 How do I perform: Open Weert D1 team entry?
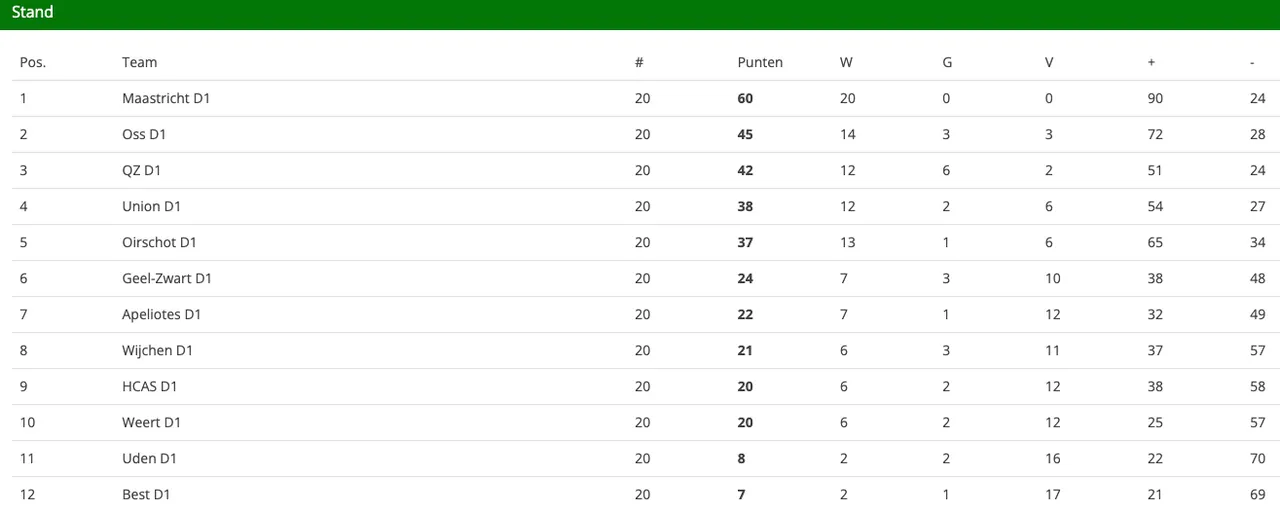[x=151, y=422]
